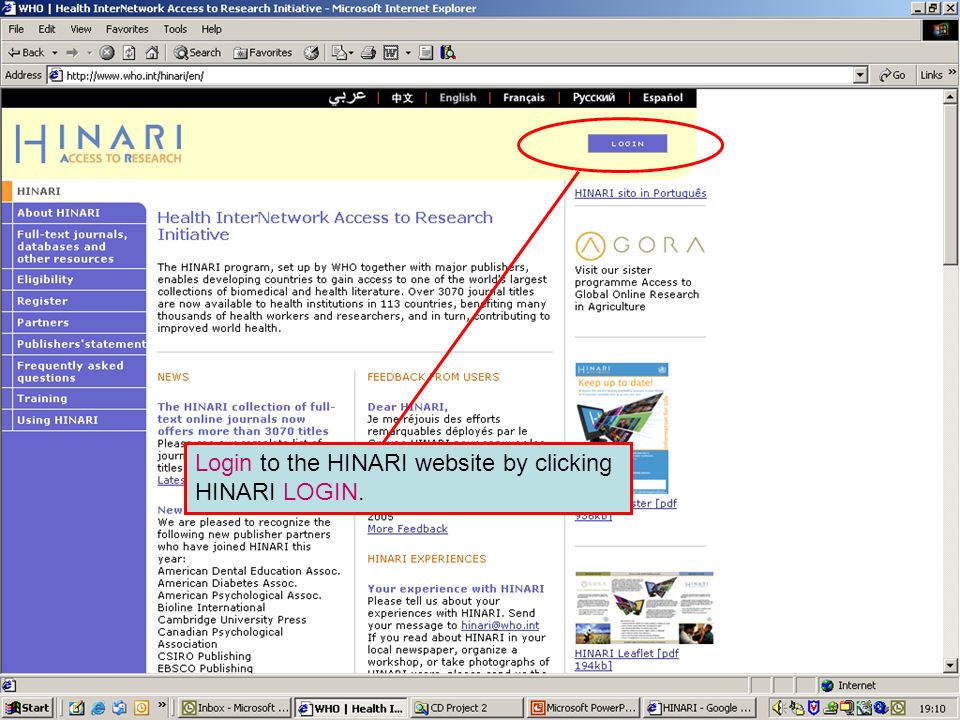Click the Forward arrow button
Viewport: 960px width, 720px height.
[x=72, y=53]
